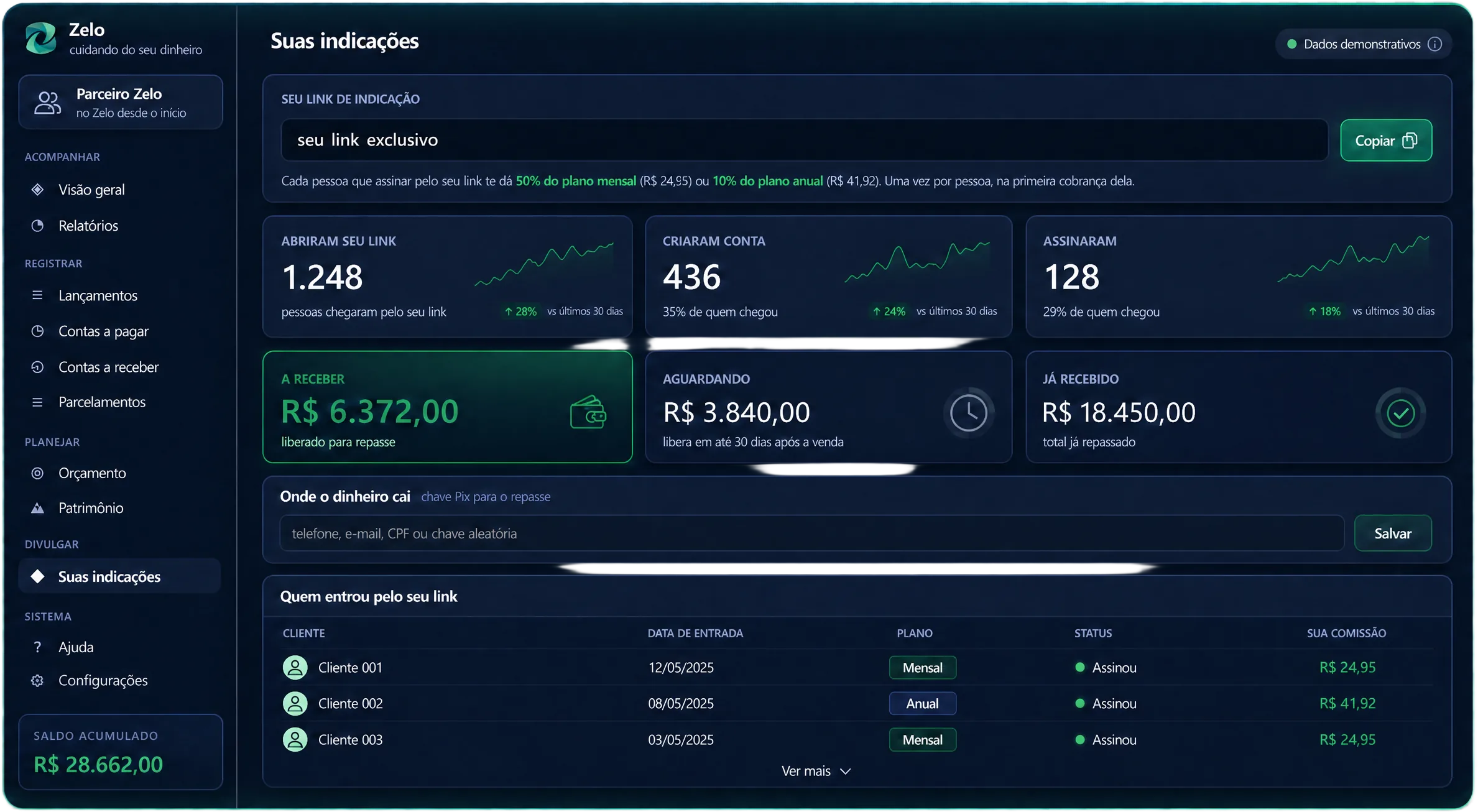Click the Zelo logo icon
This screenshot has height=812, width=1478.
click(x=41, y=39)
